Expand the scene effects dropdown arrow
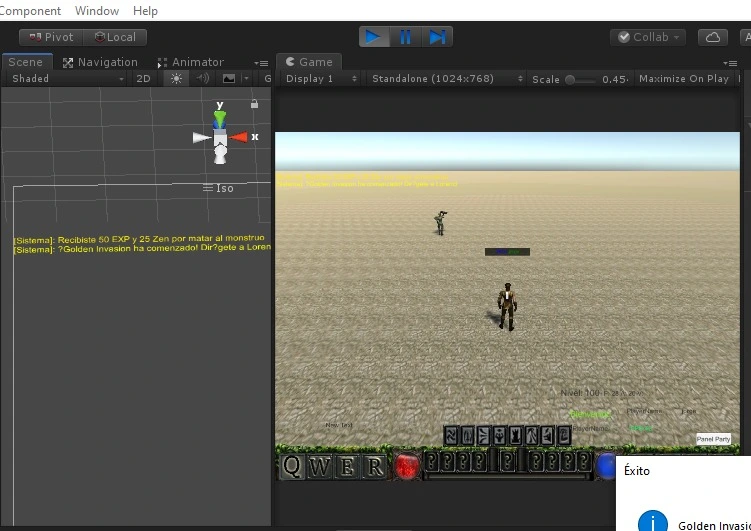The image size is (751, 531). [x=246, y=79]
